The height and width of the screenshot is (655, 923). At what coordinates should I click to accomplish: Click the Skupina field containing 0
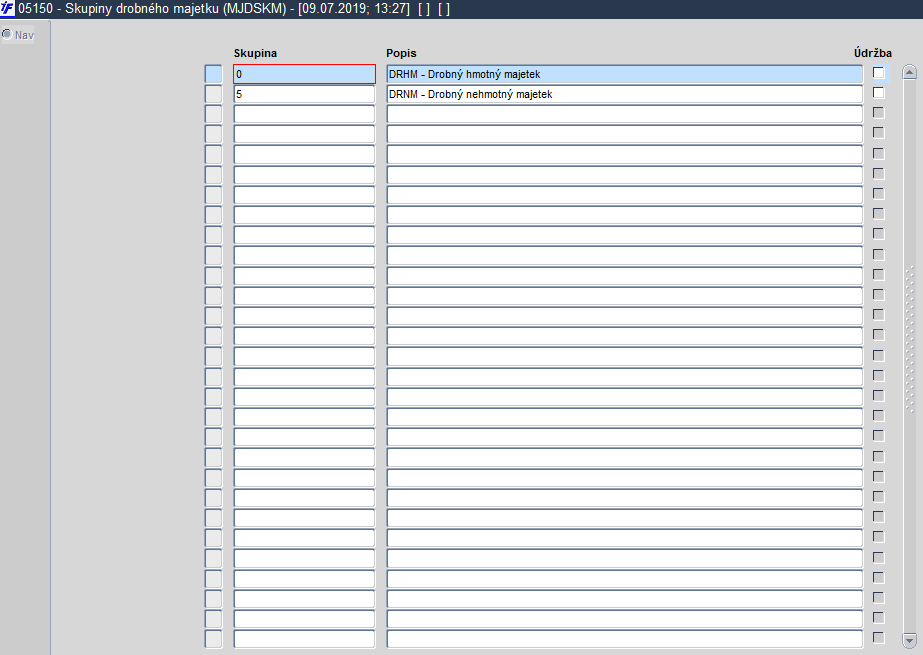(x=304, y=74)
